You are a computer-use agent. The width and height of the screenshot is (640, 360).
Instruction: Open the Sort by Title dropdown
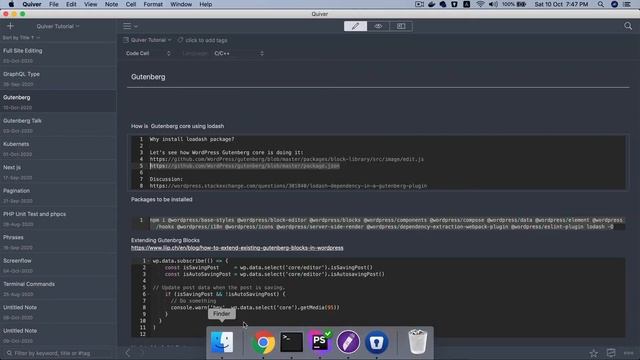pos(21,38)
